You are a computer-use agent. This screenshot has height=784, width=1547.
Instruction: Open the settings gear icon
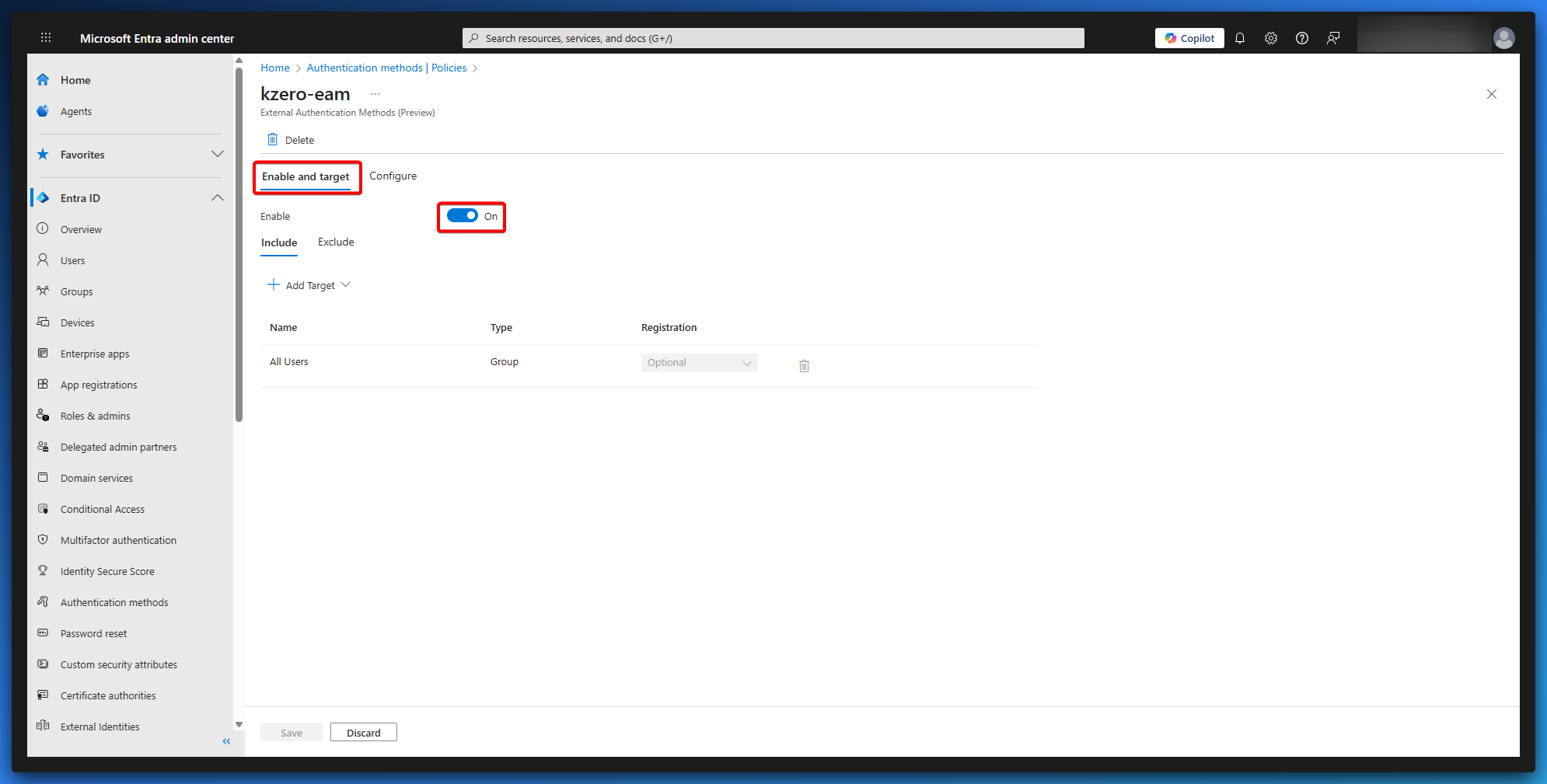(1271, 38)
